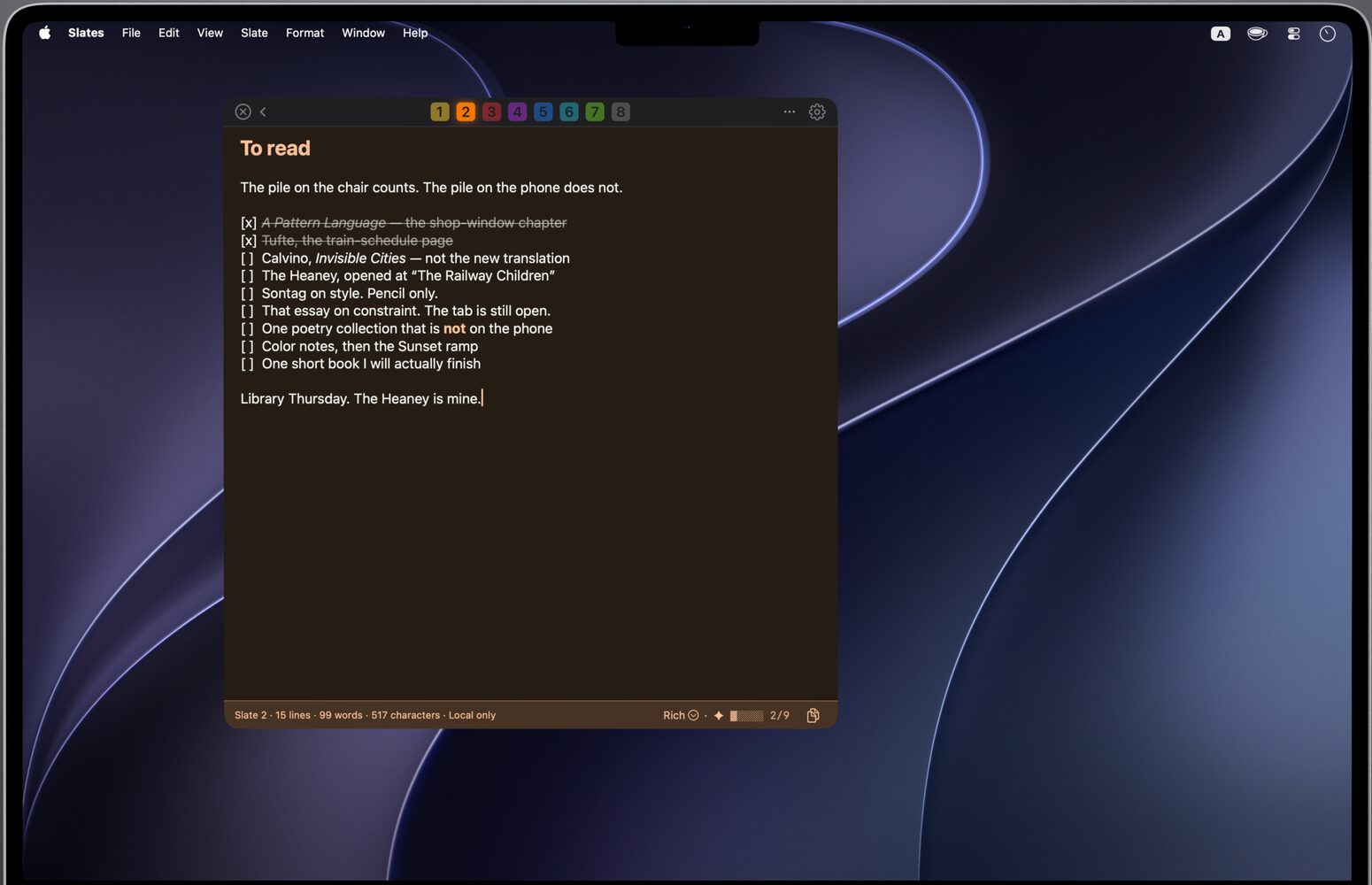Open the Format menu

pos(304,33)
